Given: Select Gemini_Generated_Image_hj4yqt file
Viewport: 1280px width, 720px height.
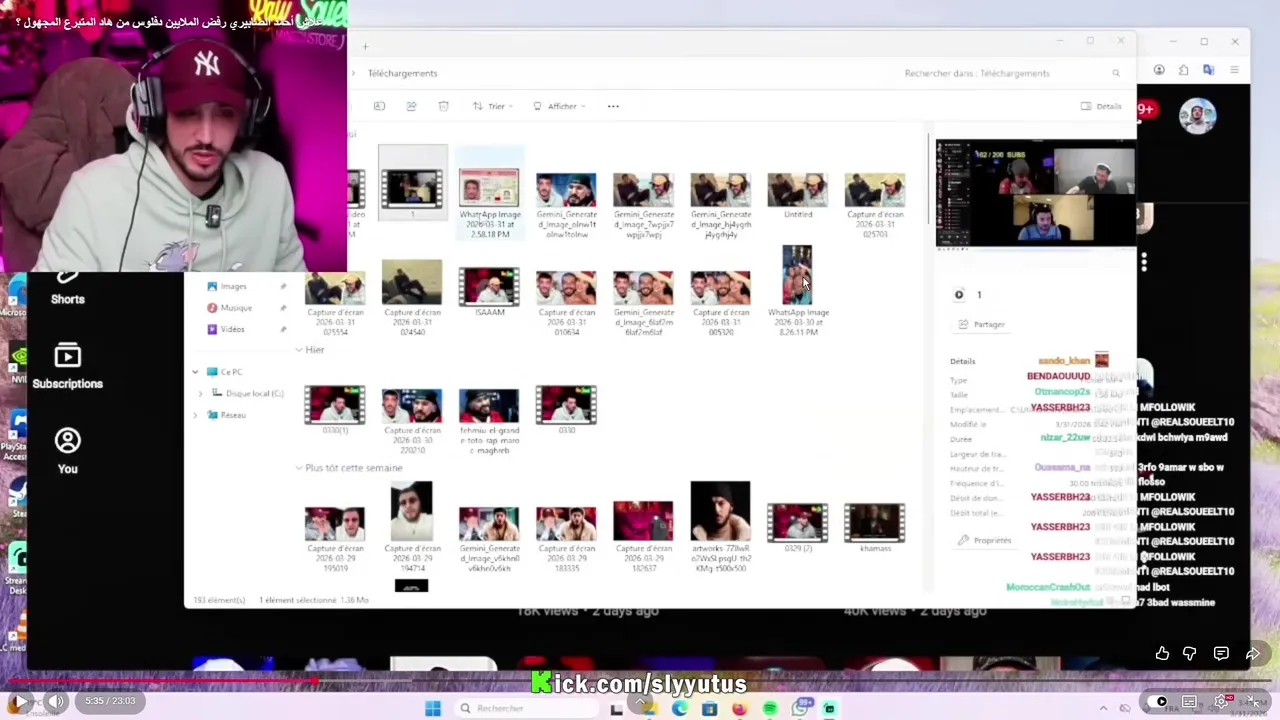Looking at the screenshot, I should pyautogui.click(x=720, y=204).
